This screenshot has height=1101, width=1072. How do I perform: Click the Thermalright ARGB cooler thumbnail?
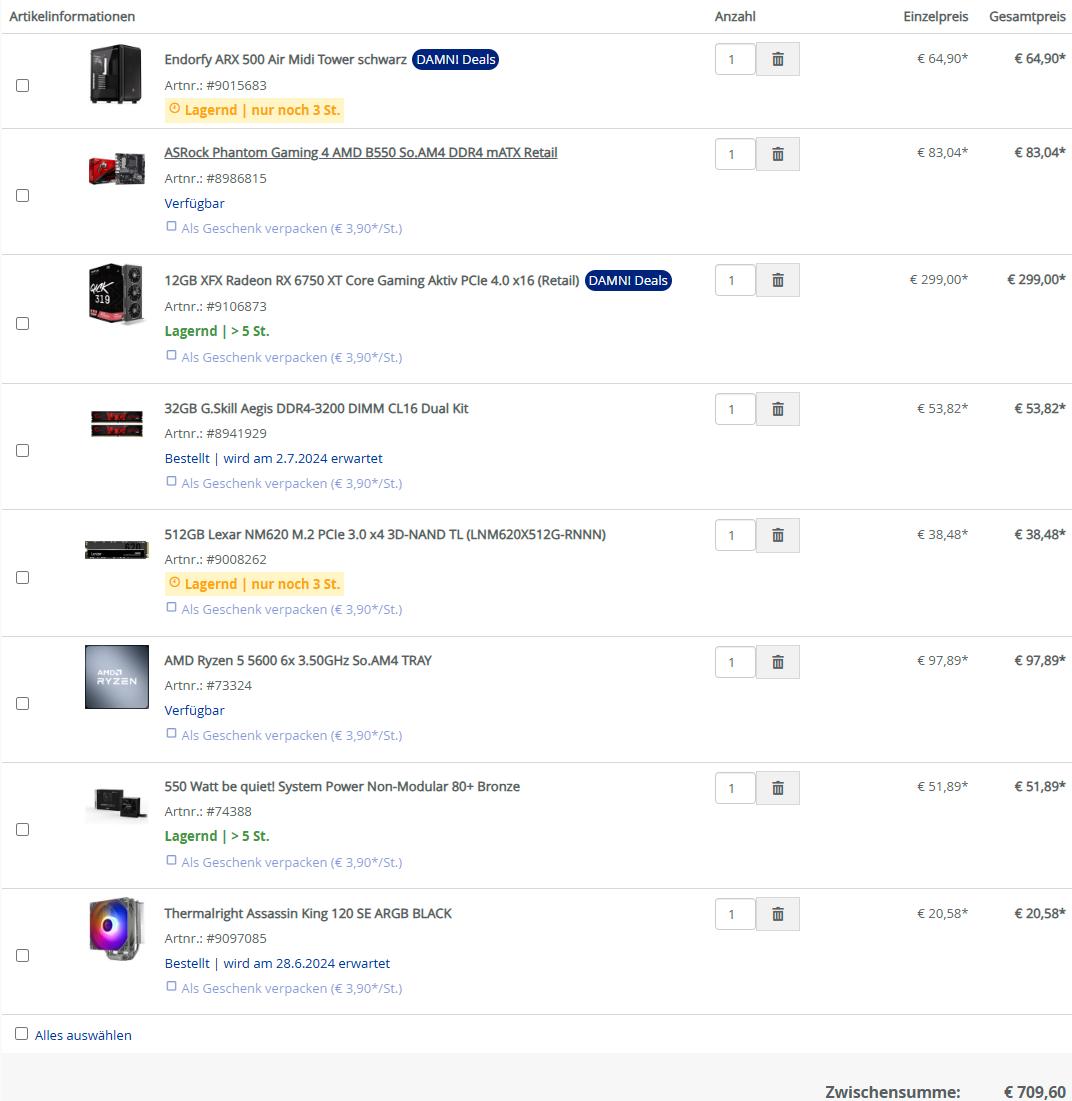click(x=117, y=928)
